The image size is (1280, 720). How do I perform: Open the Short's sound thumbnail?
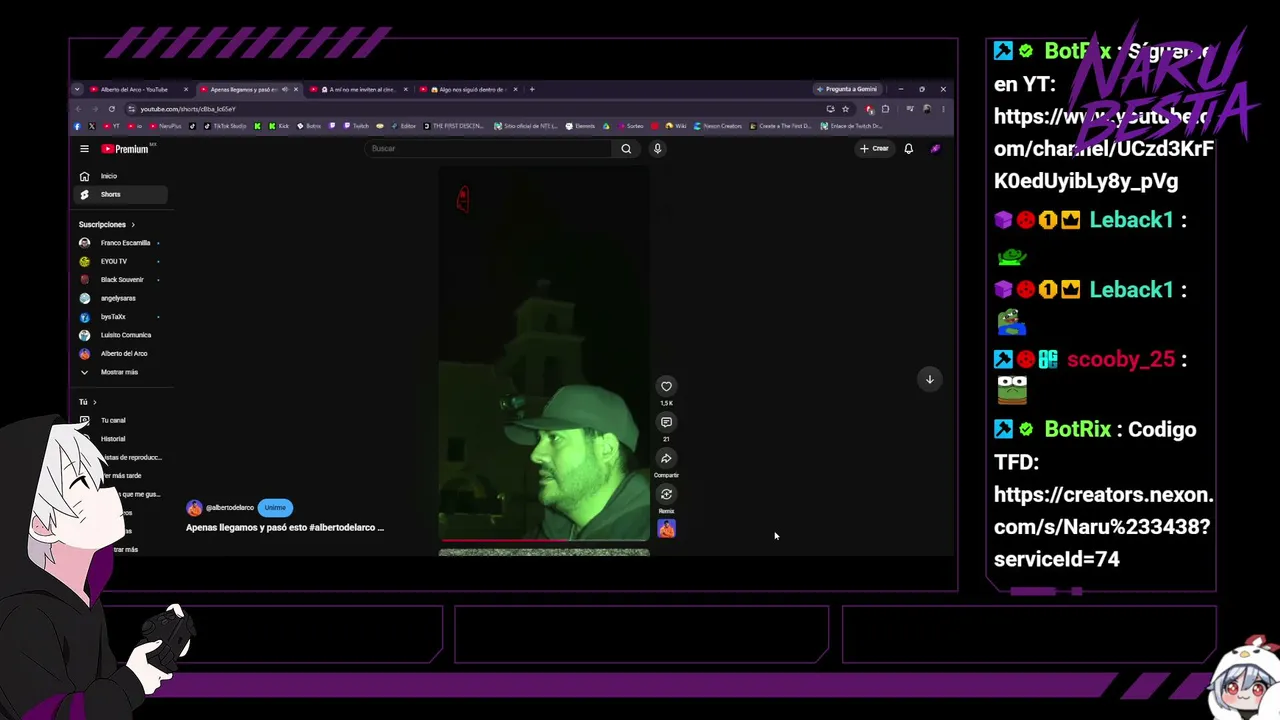click(666, 529)
